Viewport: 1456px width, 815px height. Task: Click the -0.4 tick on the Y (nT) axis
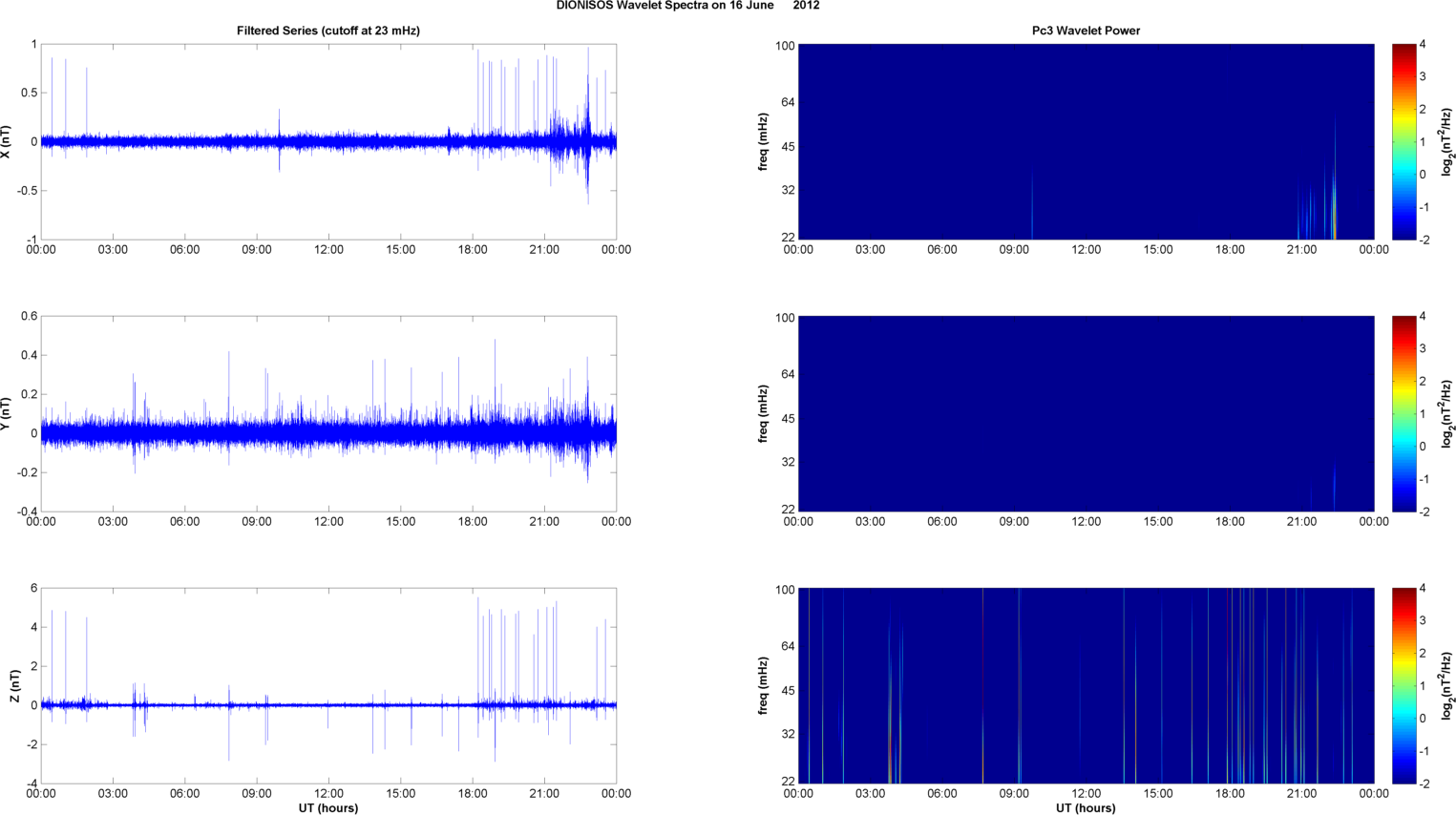click(x=26, y=512)
